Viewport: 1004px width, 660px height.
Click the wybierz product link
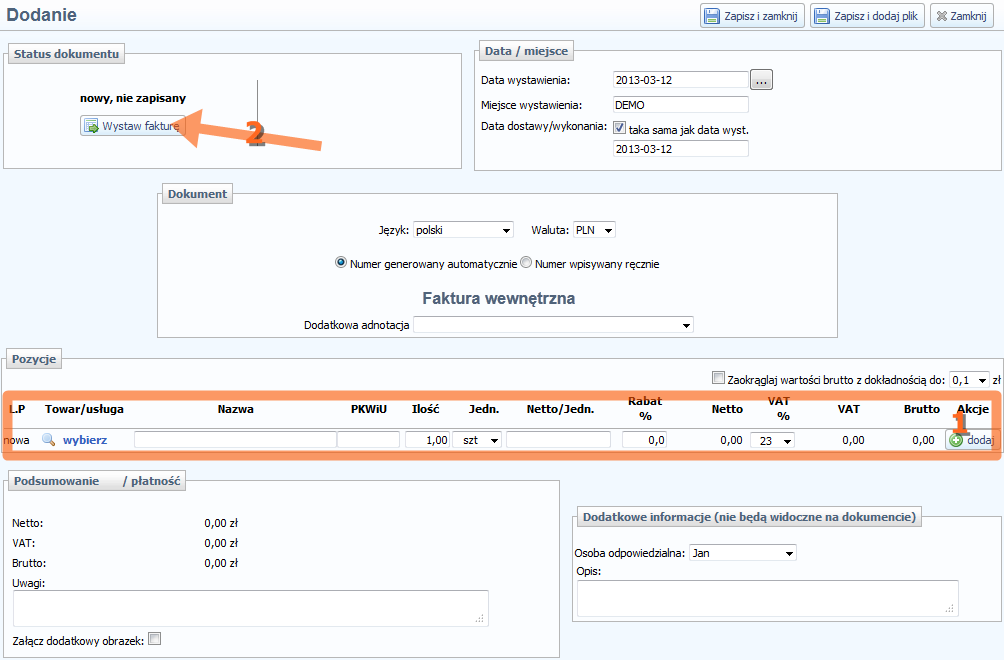pyautogui.click(x=85, y=440)
